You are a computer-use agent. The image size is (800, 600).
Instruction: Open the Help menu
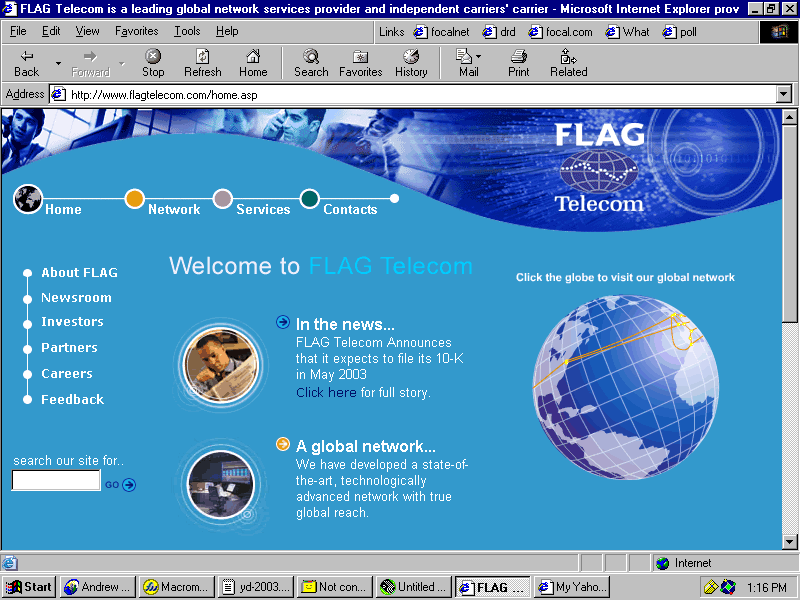[227, 31]
